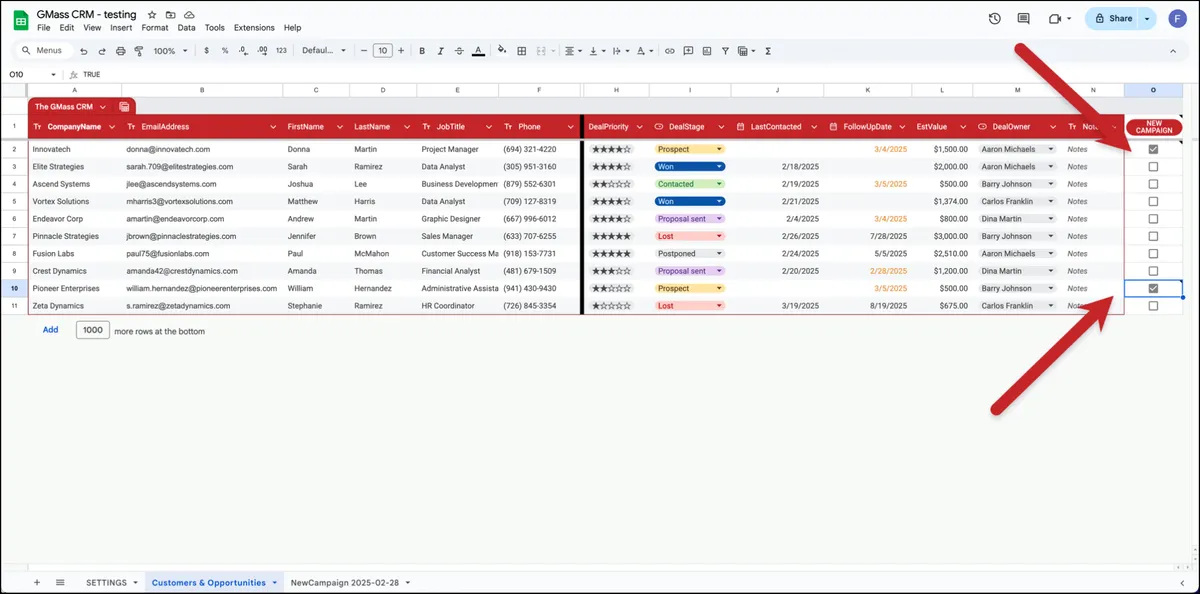Decrease font size with minus button
Image resolution: width=1200 pixels, height=594 pixels.
pos(363,50)
